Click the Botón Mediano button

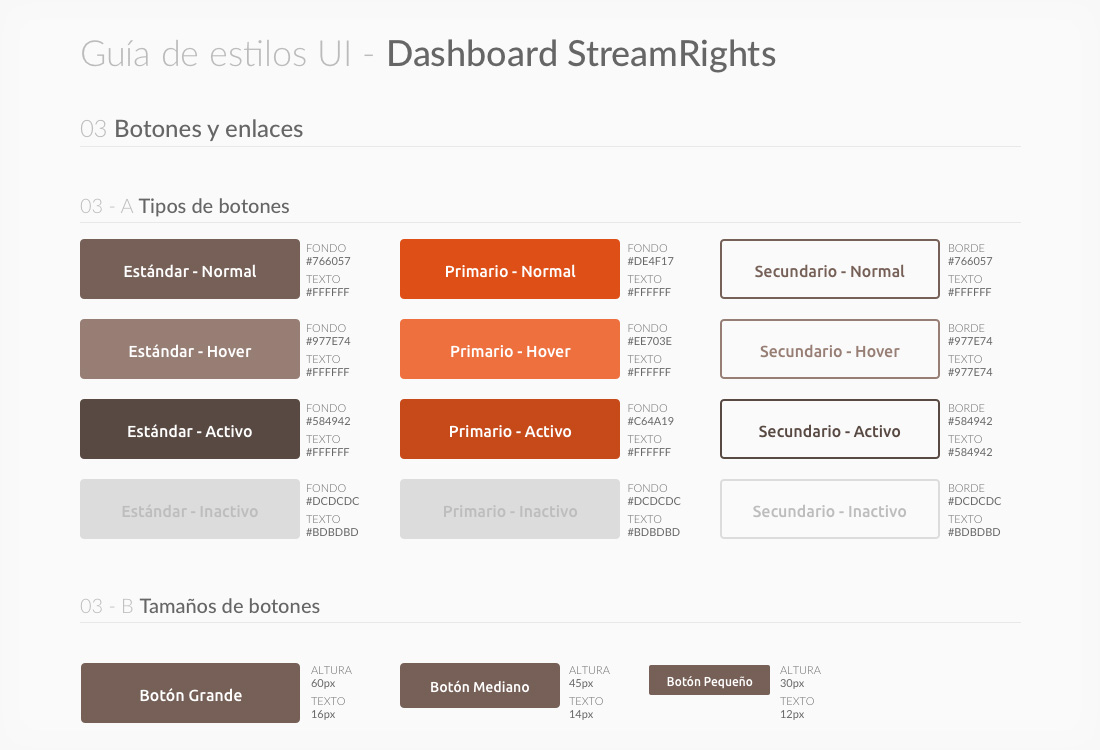click(x=480, y=686)
